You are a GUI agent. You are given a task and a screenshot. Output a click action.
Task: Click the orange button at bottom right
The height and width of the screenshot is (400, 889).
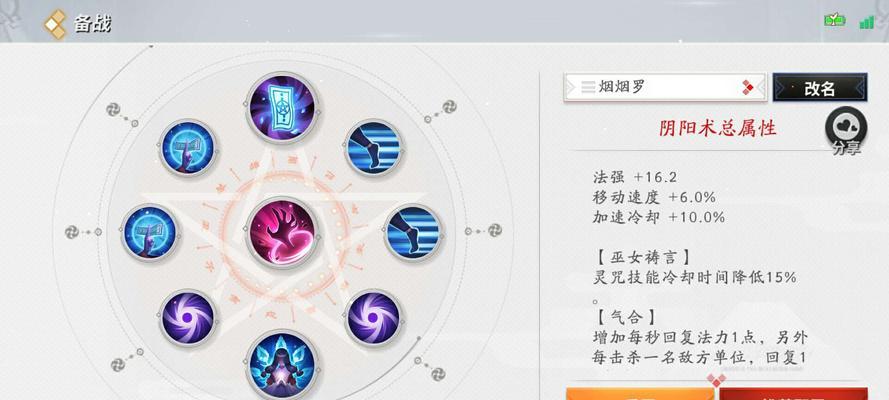[x=640, y=394]
